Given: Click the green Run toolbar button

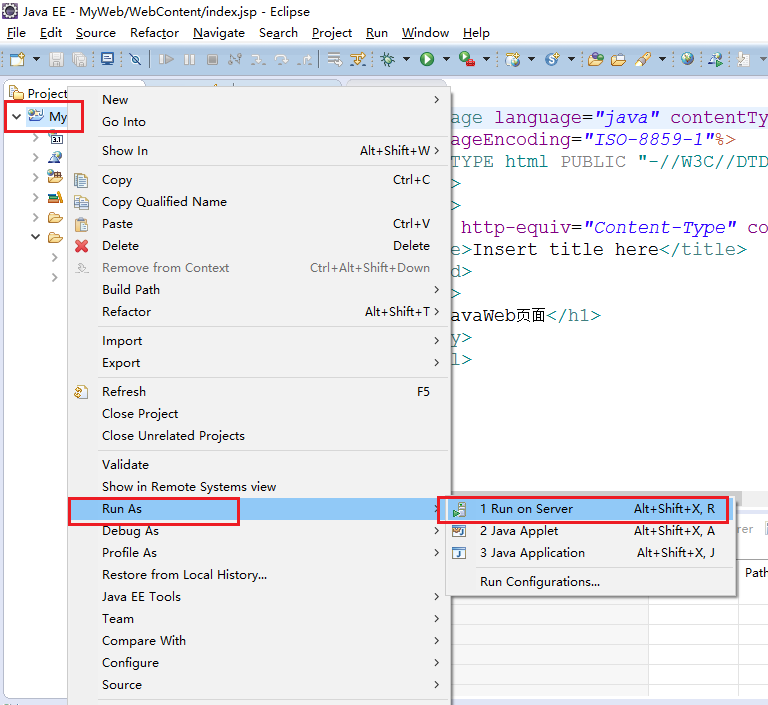Looking at the screenshot, I should pos(427,59).
